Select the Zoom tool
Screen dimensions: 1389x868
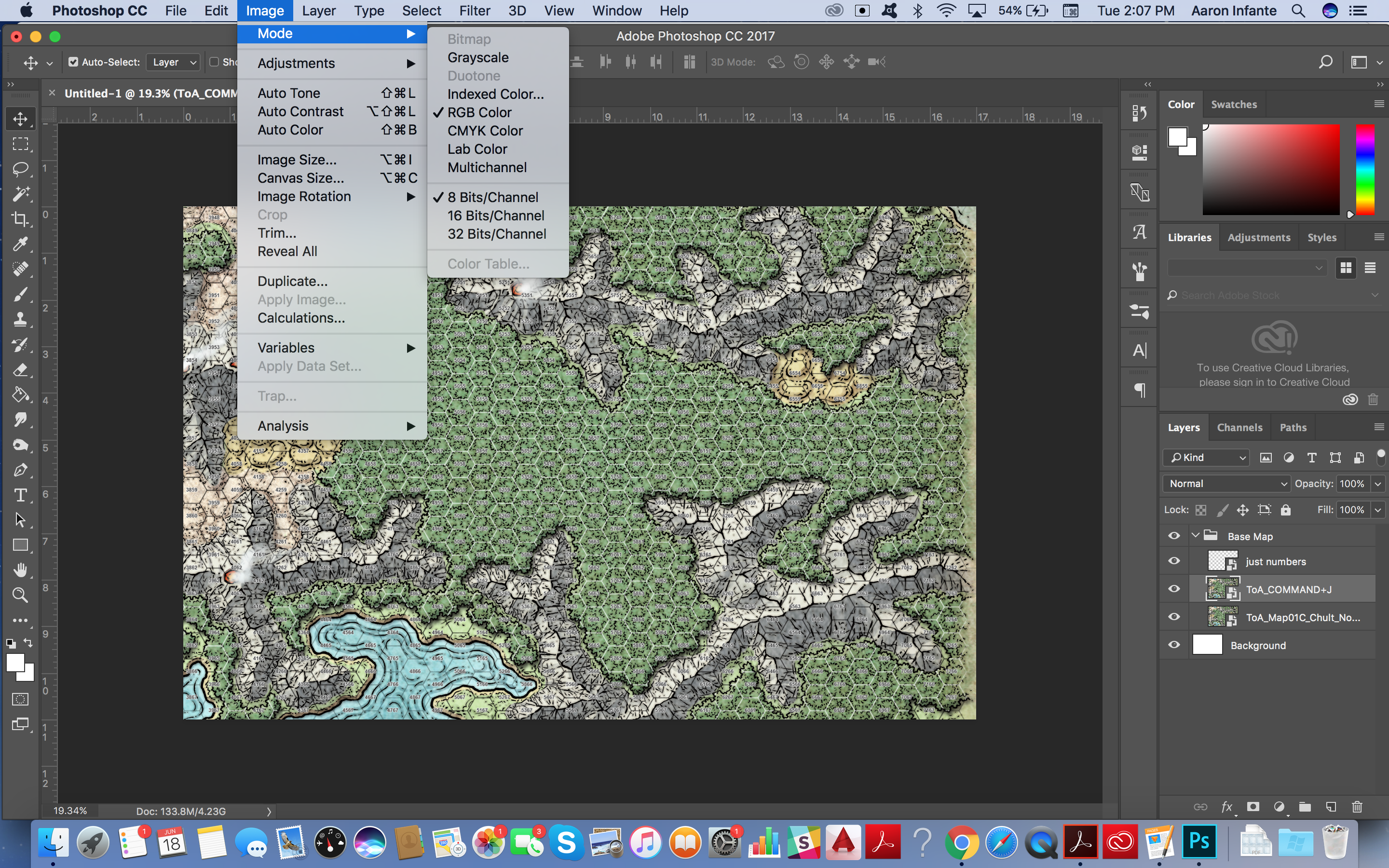[21, 595]
